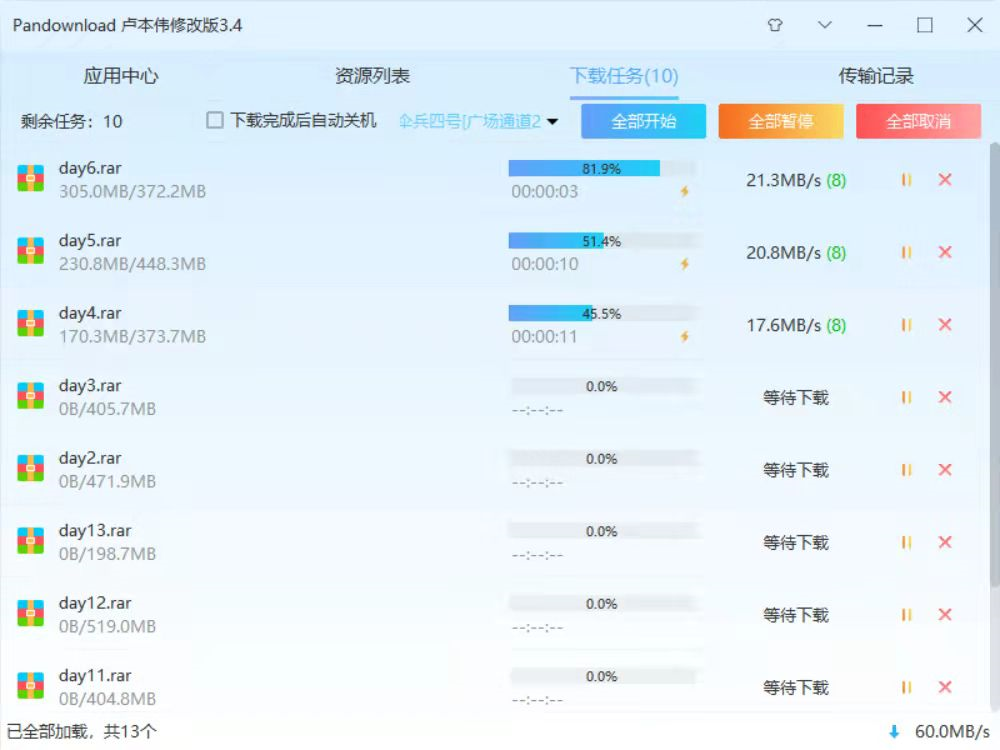Pause the day3.rar waiting task
The width and height of the screenshot is (1000, 750).
pyautogui.click(x=906, y=397)
